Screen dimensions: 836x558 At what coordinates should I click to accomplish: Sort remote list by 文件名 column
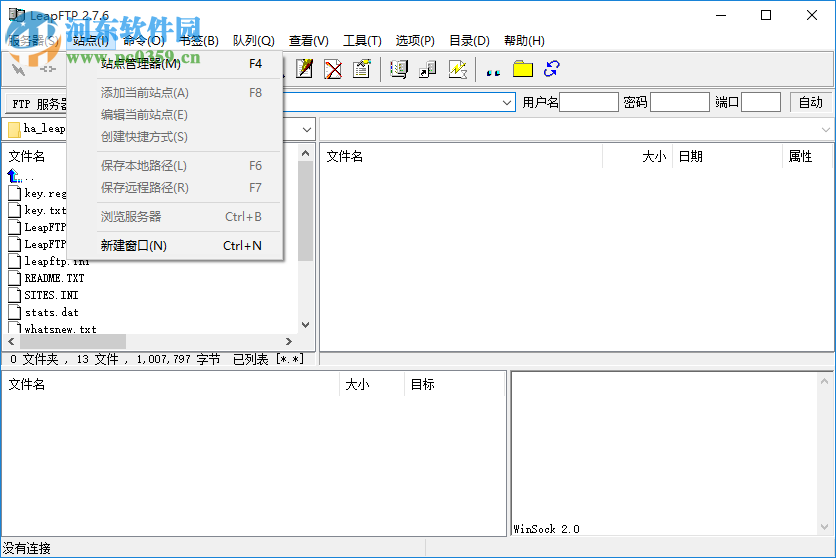pos(462,156)
